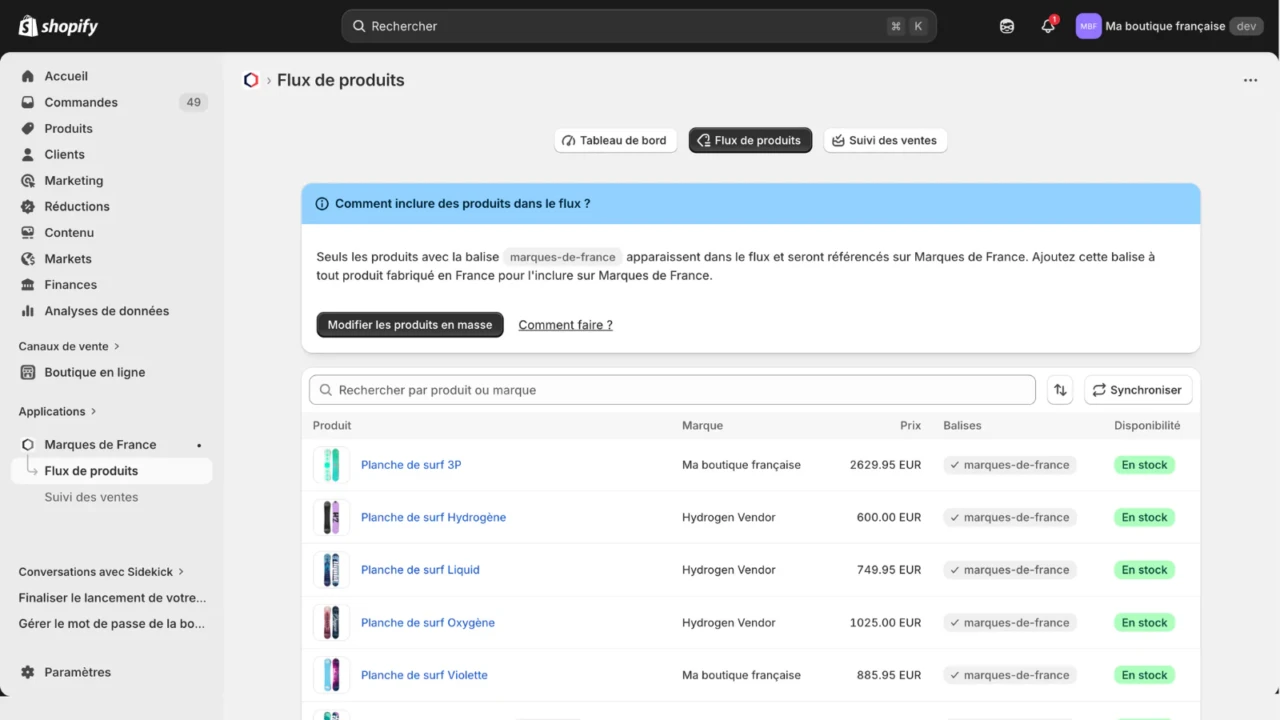Click the Synchroniser button
The width and height of the screenshot is (1280, 720).
click(x=1138, y=390)
